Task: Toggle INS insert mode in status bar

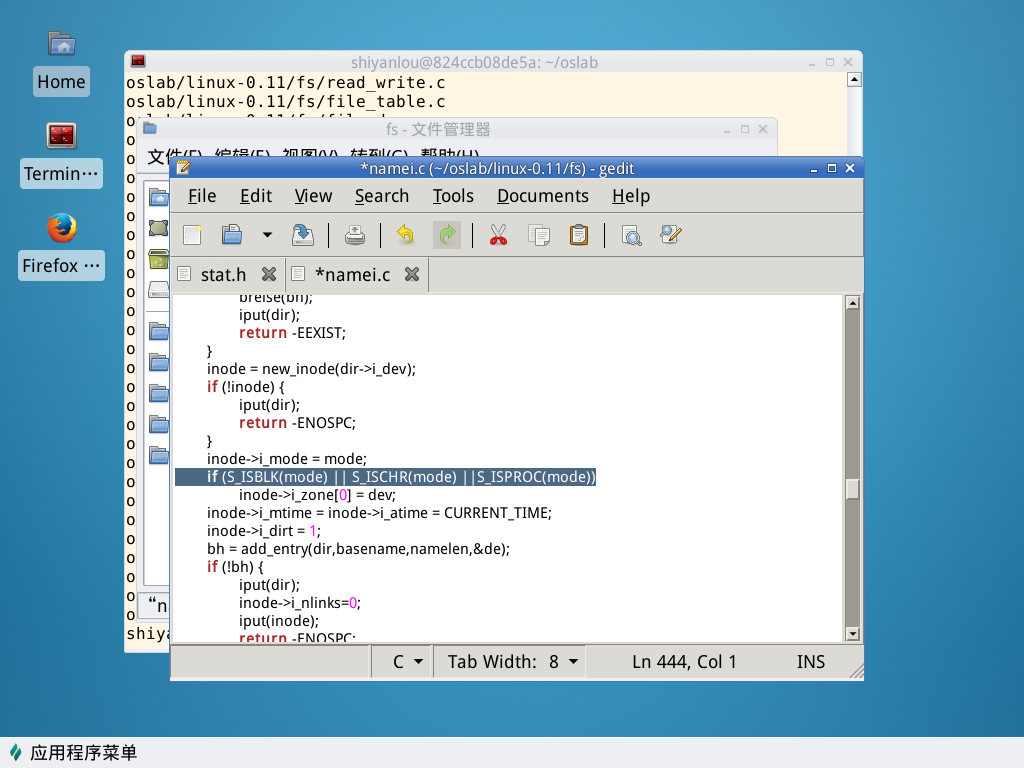Action: (810, 662)
